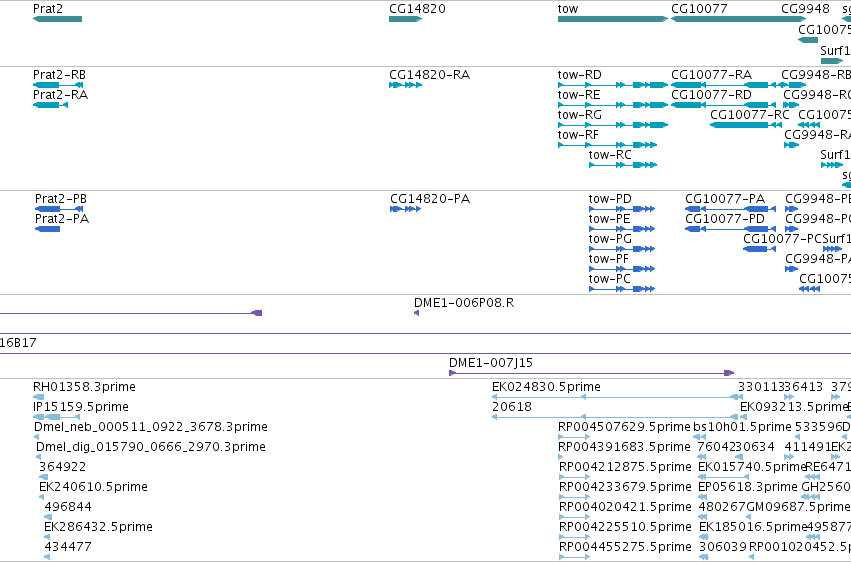
Task: Select the RP004391683.5prime EST label
Action: point(625,447)
